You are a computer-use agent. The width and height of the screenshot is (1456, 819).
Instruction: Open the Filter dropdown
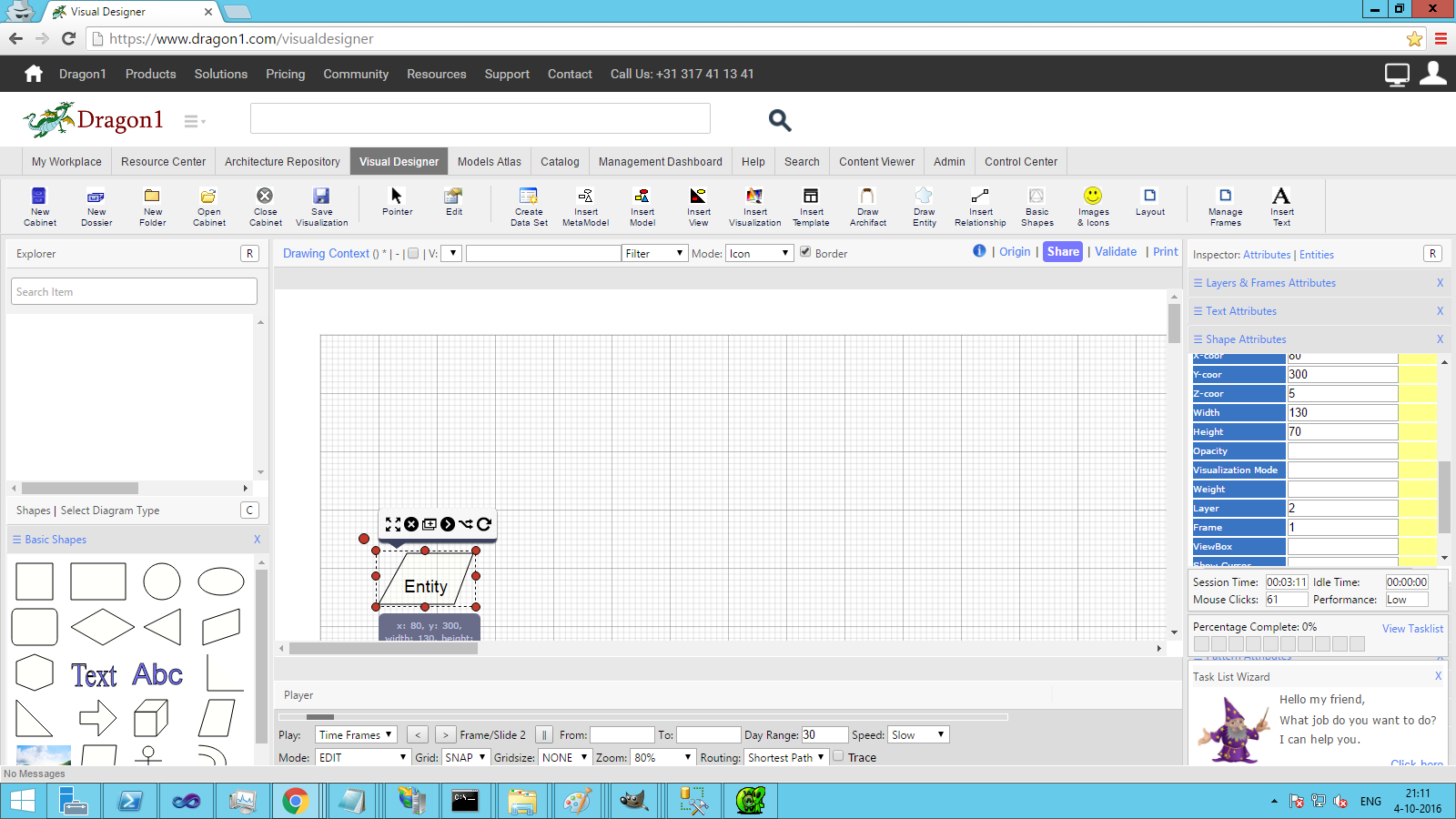654,253
